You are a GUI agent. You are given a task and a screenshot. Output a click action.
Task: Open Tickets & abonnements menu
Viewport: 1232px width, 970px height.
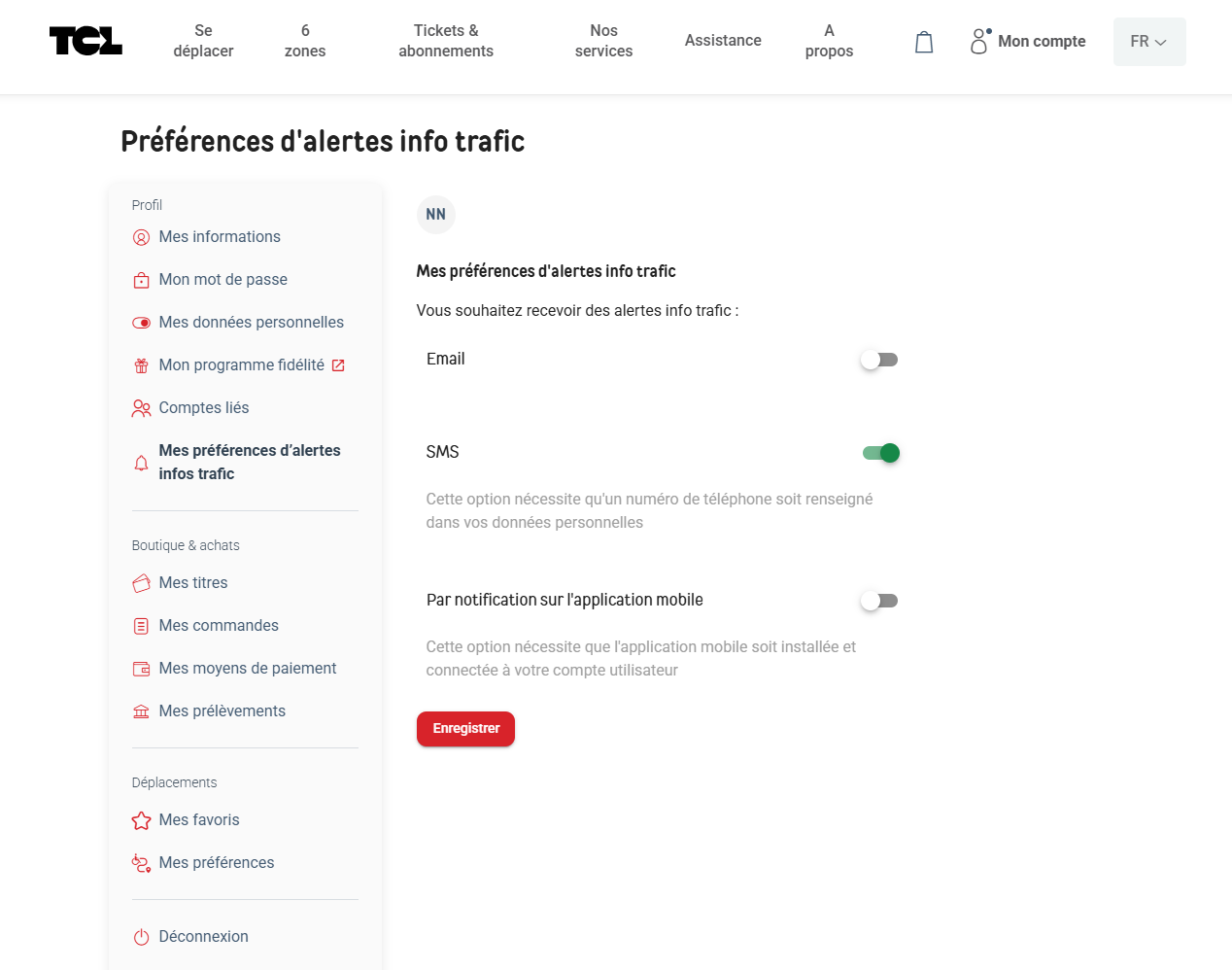(446, 41)
